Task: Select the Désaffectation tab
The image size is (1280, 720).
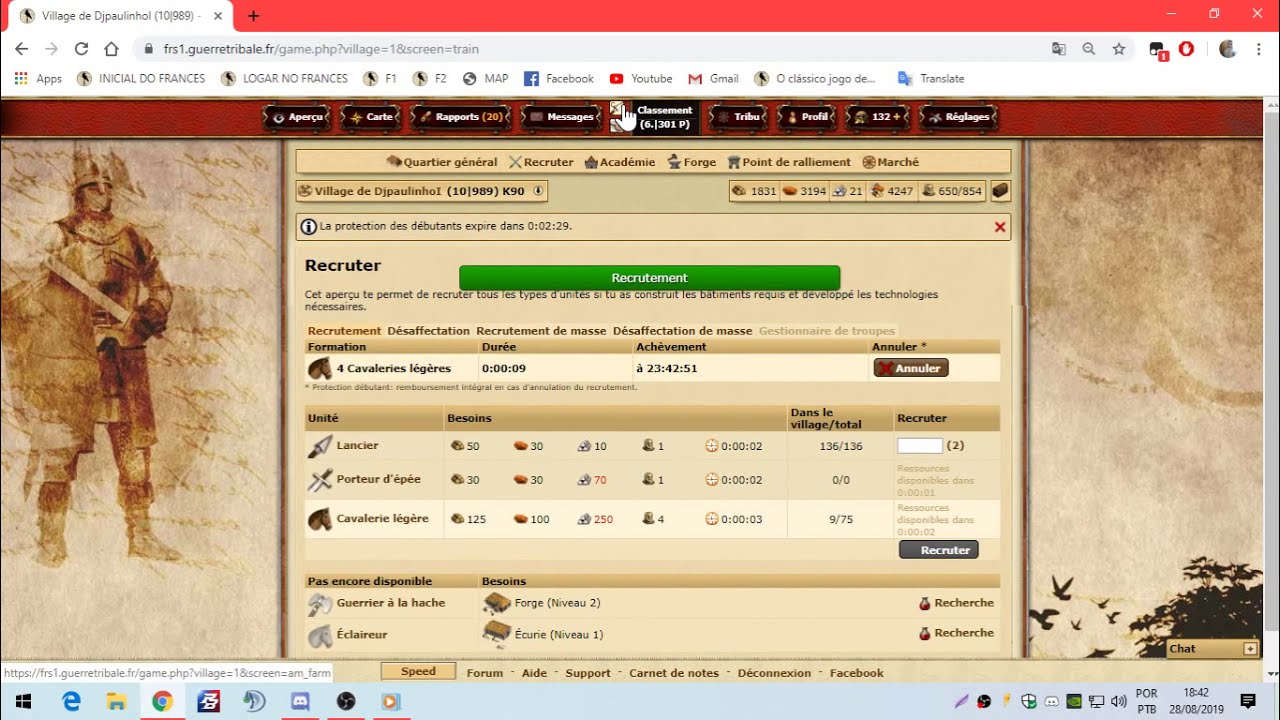Action: click(x=428, y=331)
